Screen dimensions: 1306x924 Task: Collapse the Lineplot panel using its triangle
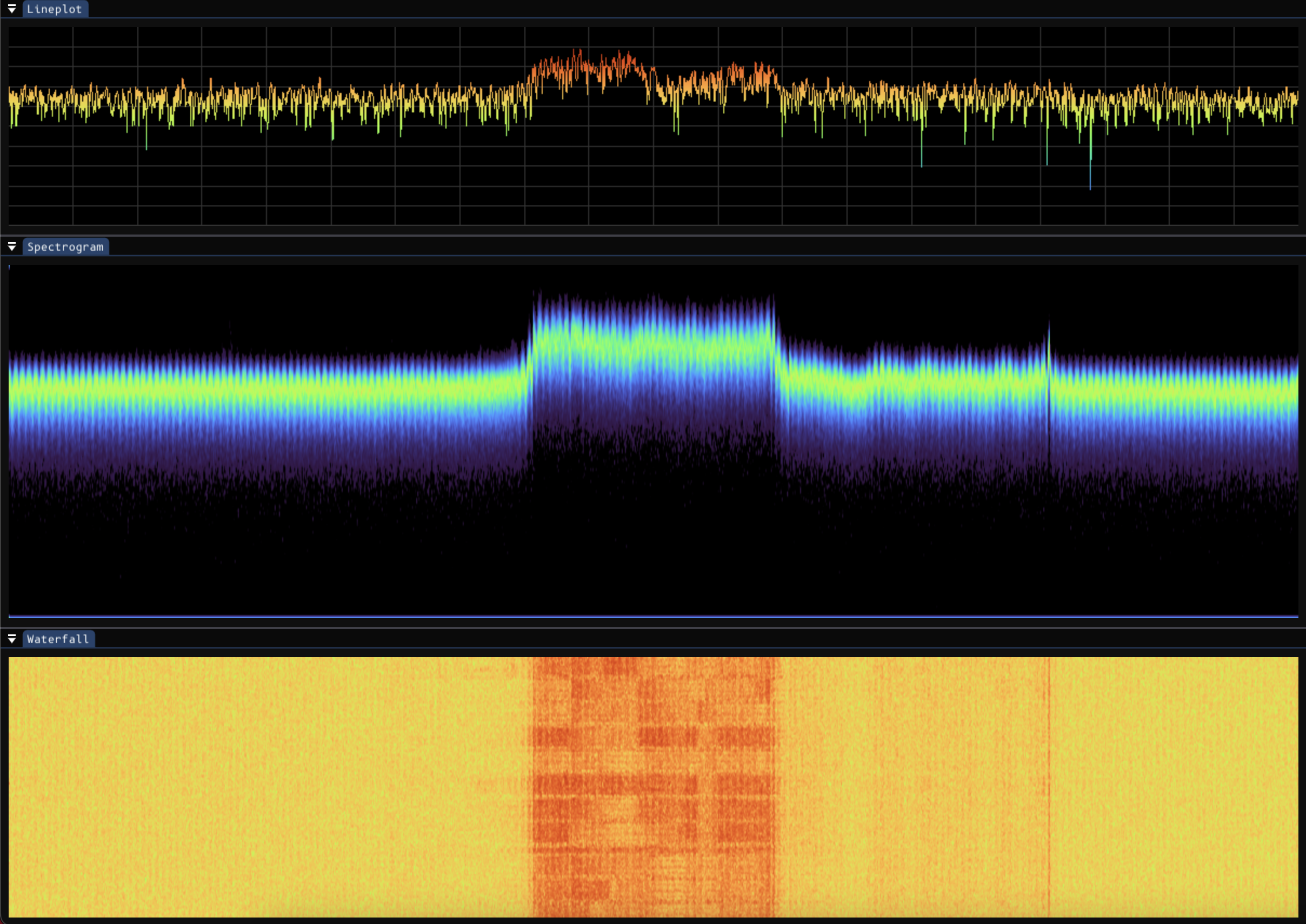point(11,9)
